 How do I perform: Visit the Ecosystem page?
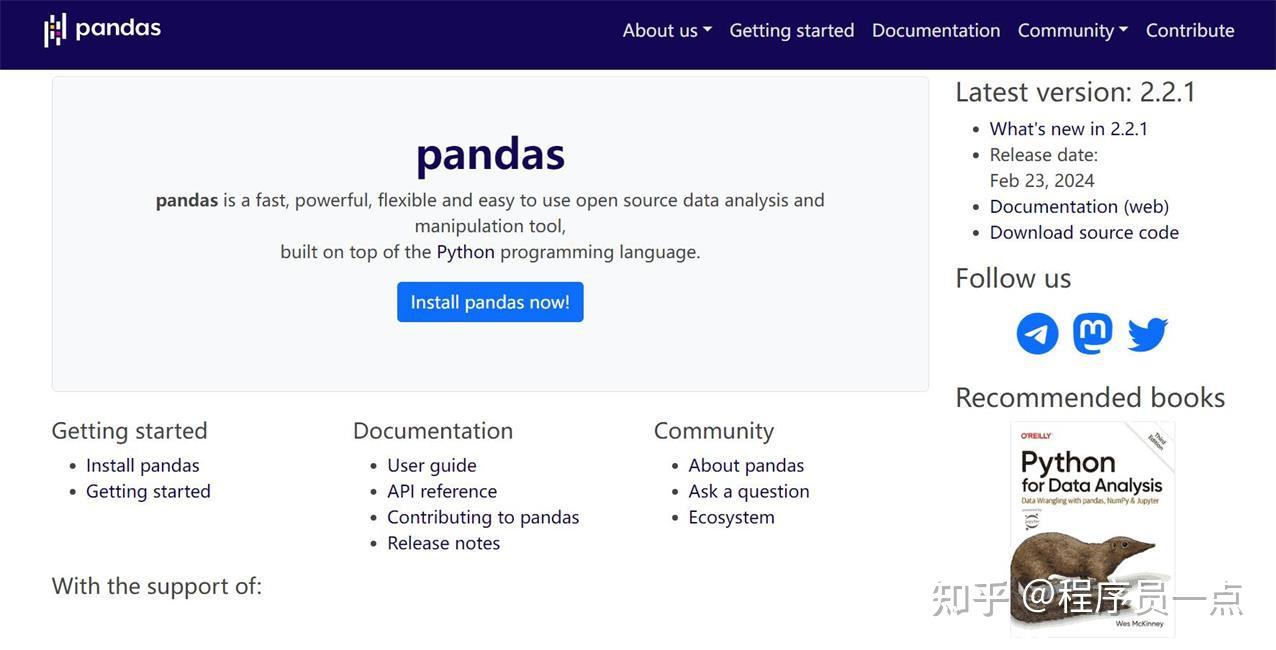[731, 517]
